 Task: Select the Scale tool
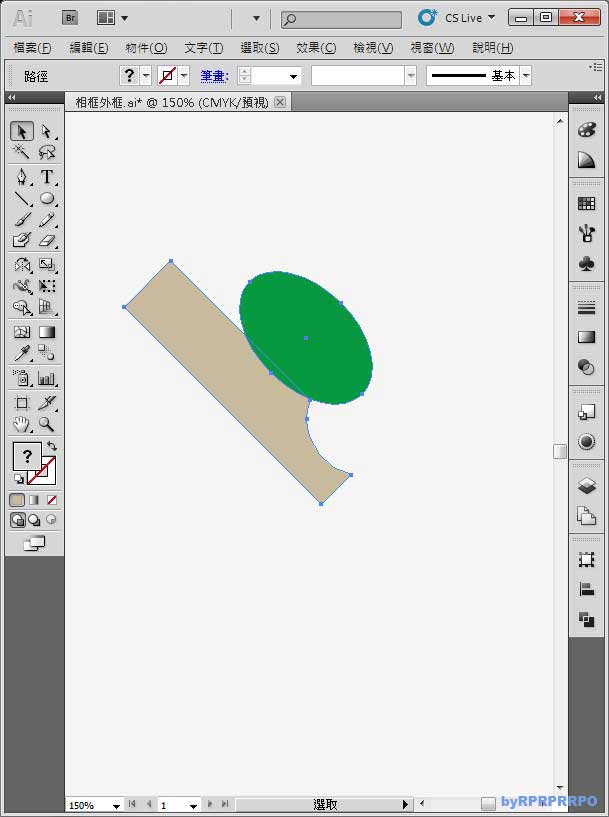pyautogui.click(x=46, y=265)
